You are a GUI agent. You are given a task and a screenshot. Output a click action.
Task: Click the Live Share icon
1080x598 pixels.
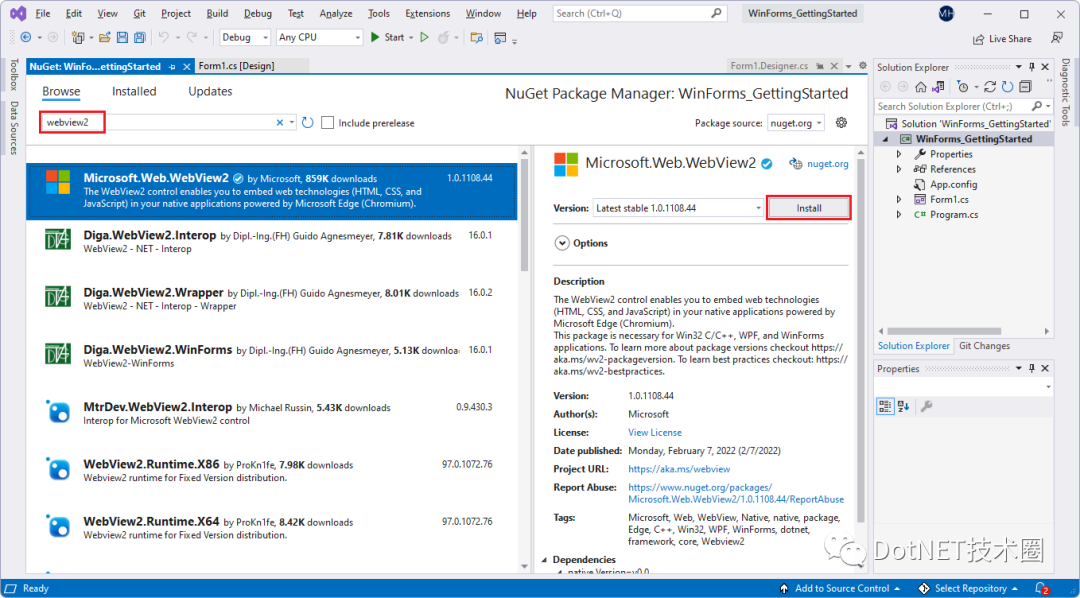(979, 39)
